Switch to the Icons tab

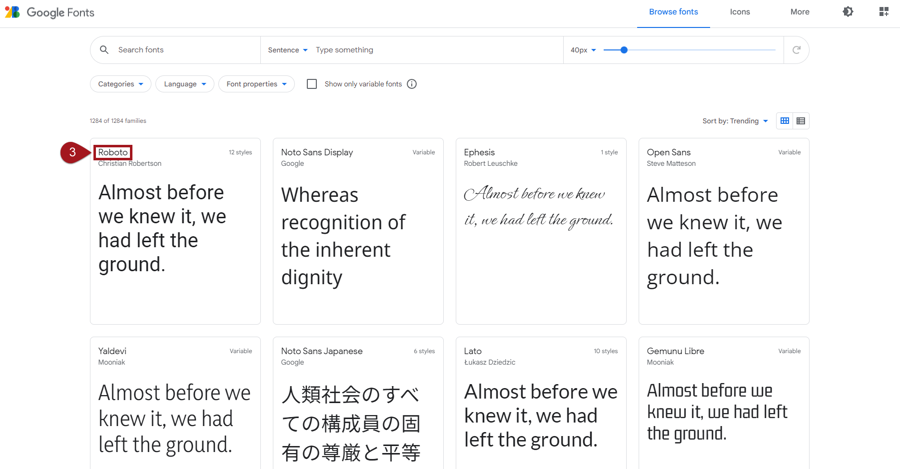pos(740,12)
